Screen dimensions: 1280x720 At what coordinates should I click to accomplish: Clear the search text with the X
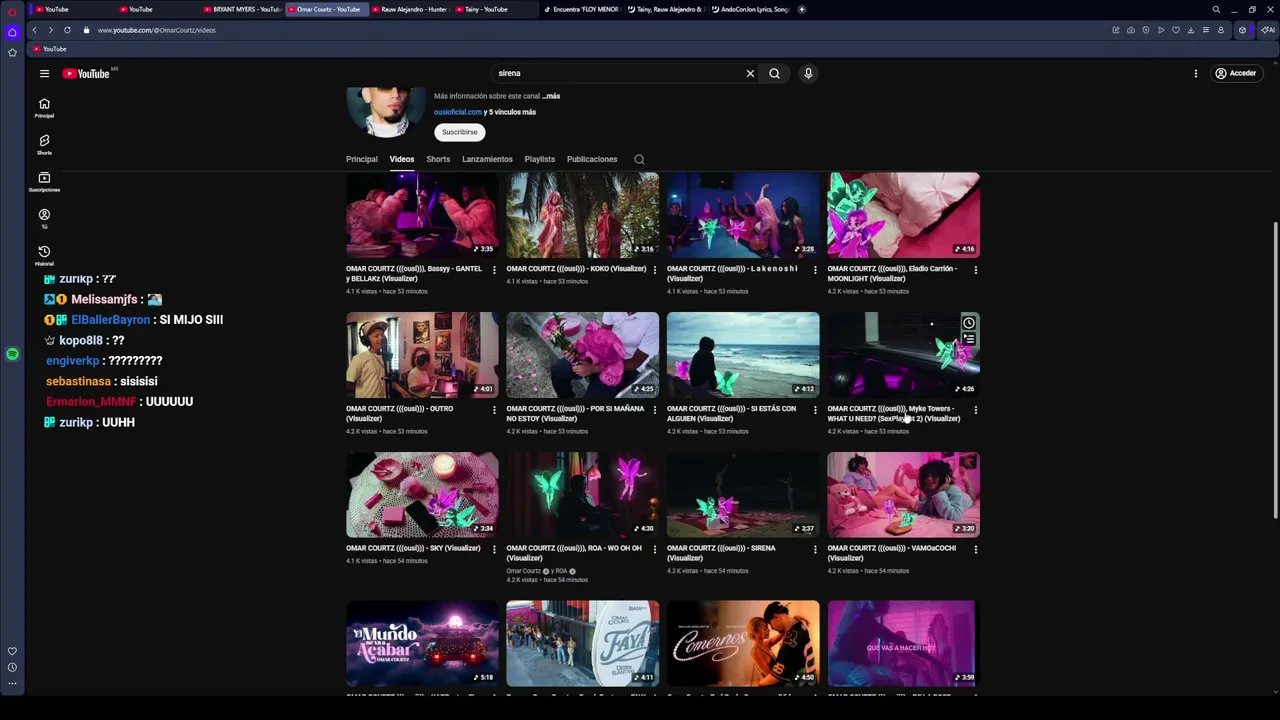750,73
